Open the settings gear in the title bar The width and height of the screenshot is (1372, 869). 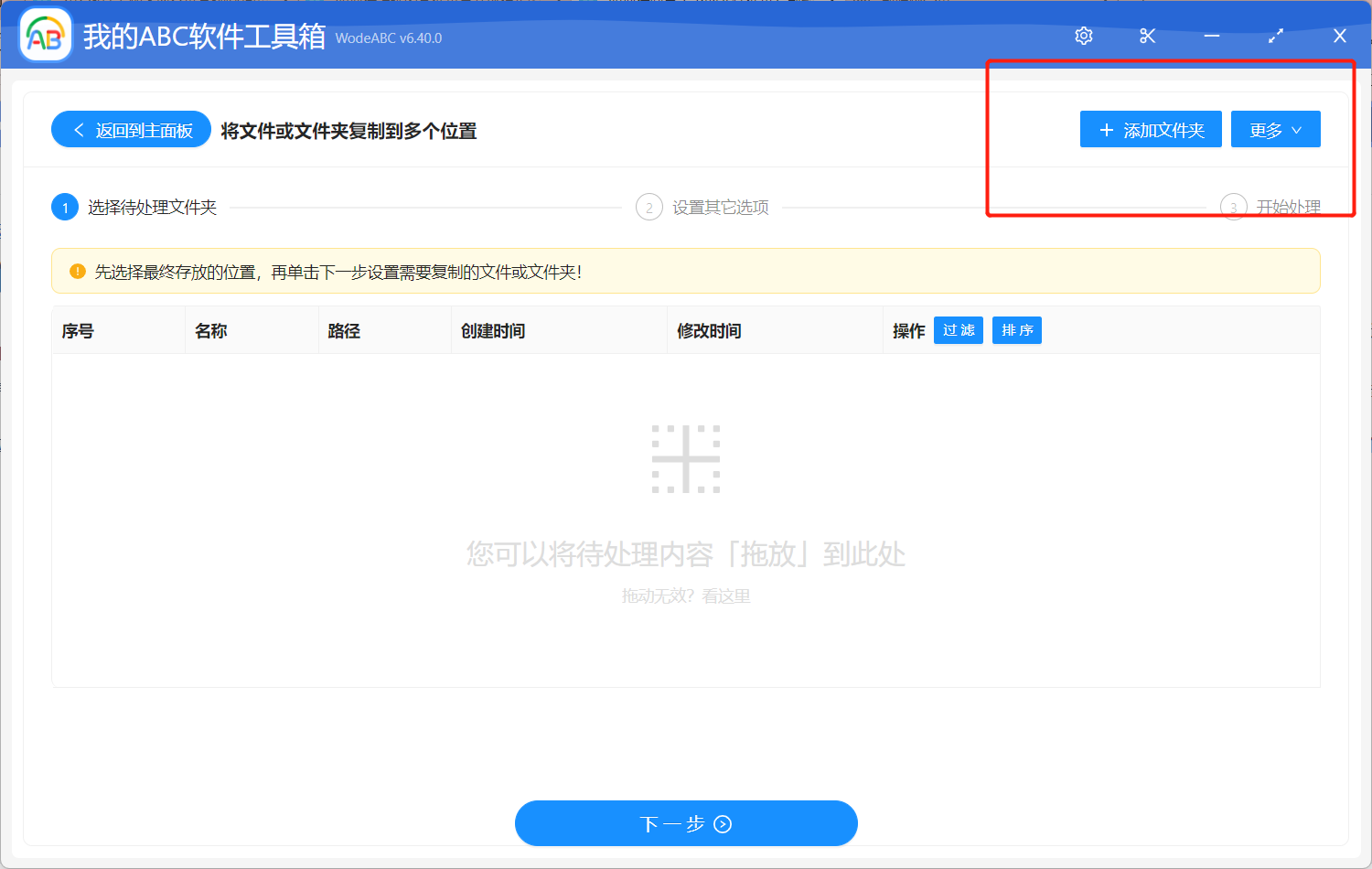(x=1083, y=36)
